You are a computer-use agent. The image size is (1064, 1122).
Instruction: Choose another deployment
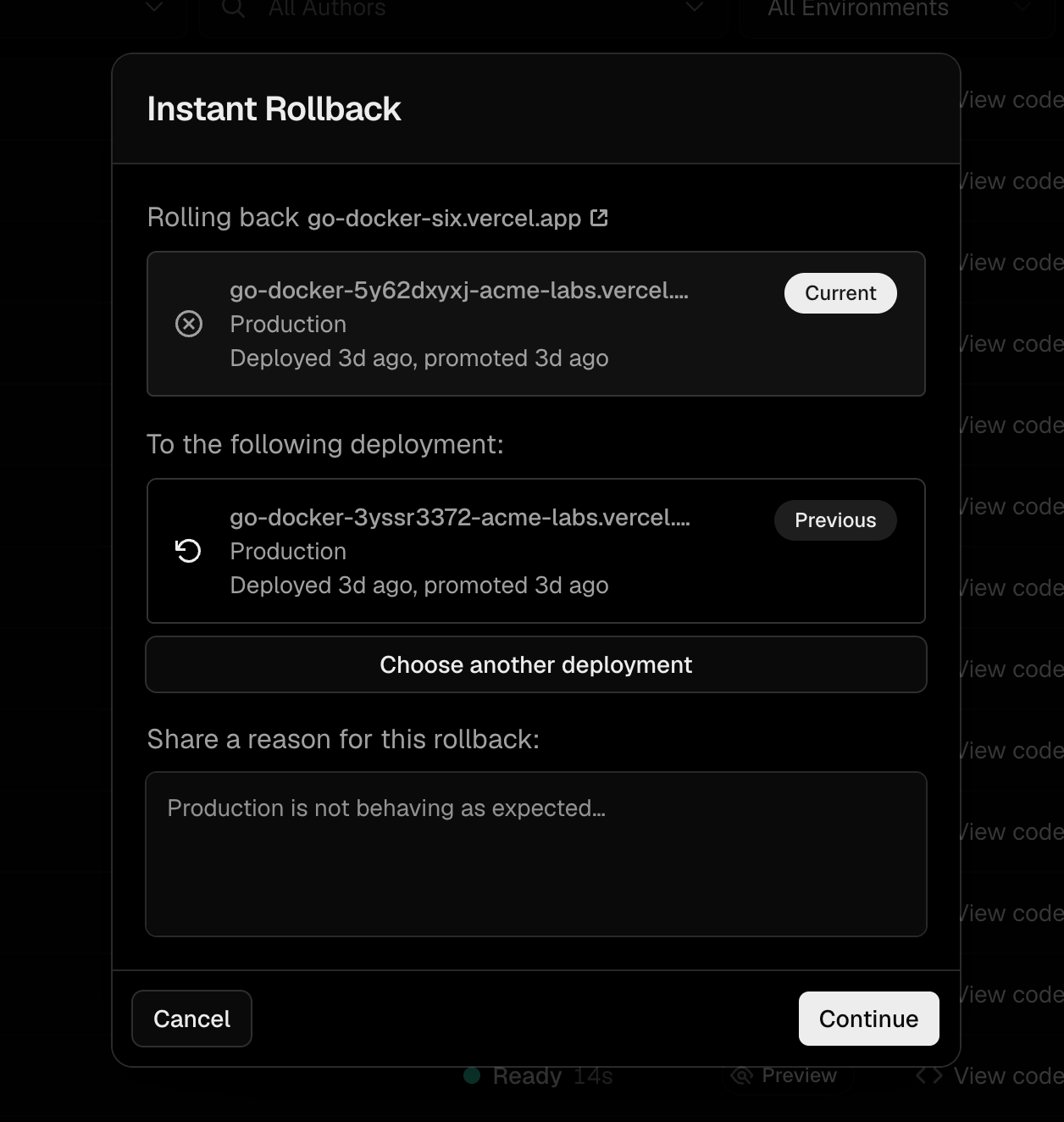point(536,664)
